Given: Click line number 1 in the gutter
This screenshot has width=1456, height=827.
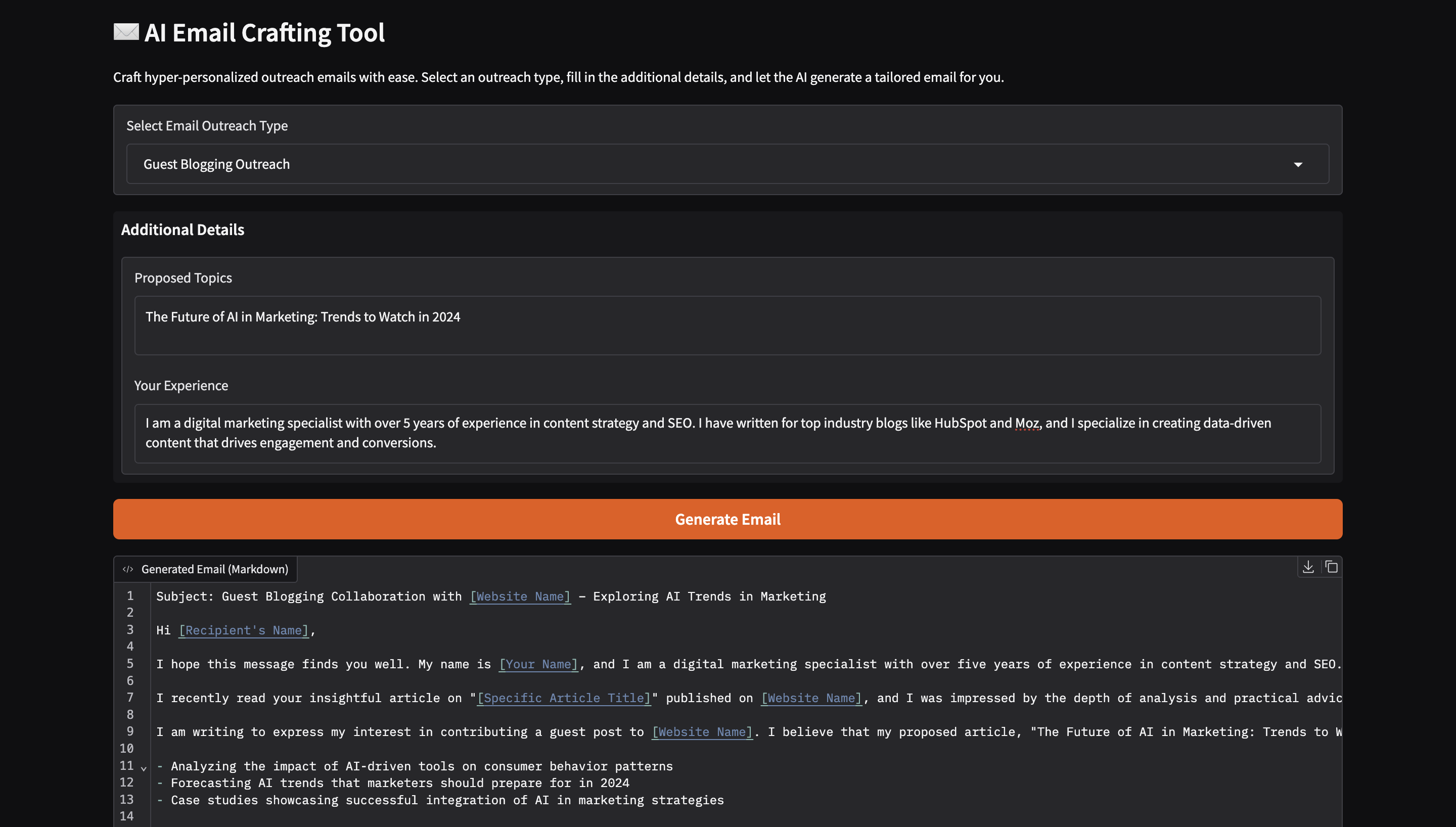Looking at the screenshot, I should click(x=130, y=596).
